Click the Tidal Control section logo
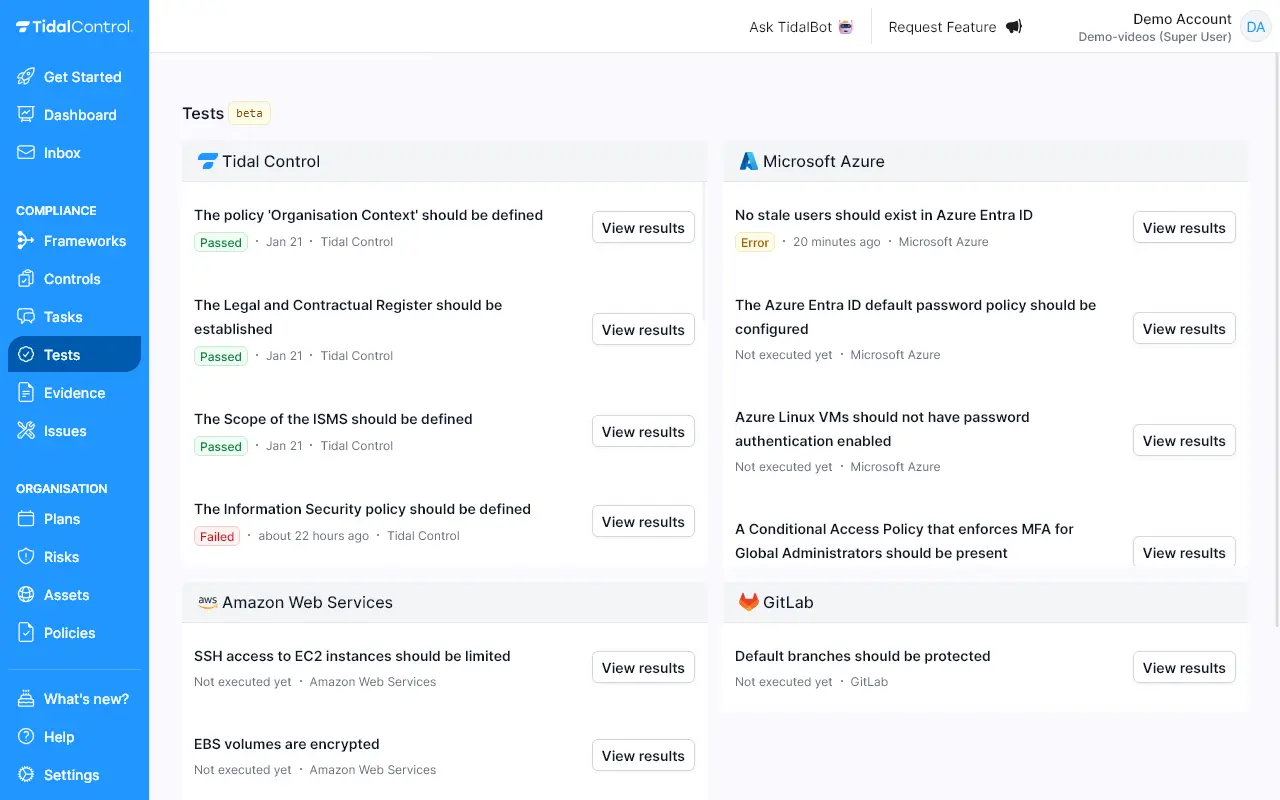Image resolution: width=1280 pixels, height=800 pixels. pos(208,161)
